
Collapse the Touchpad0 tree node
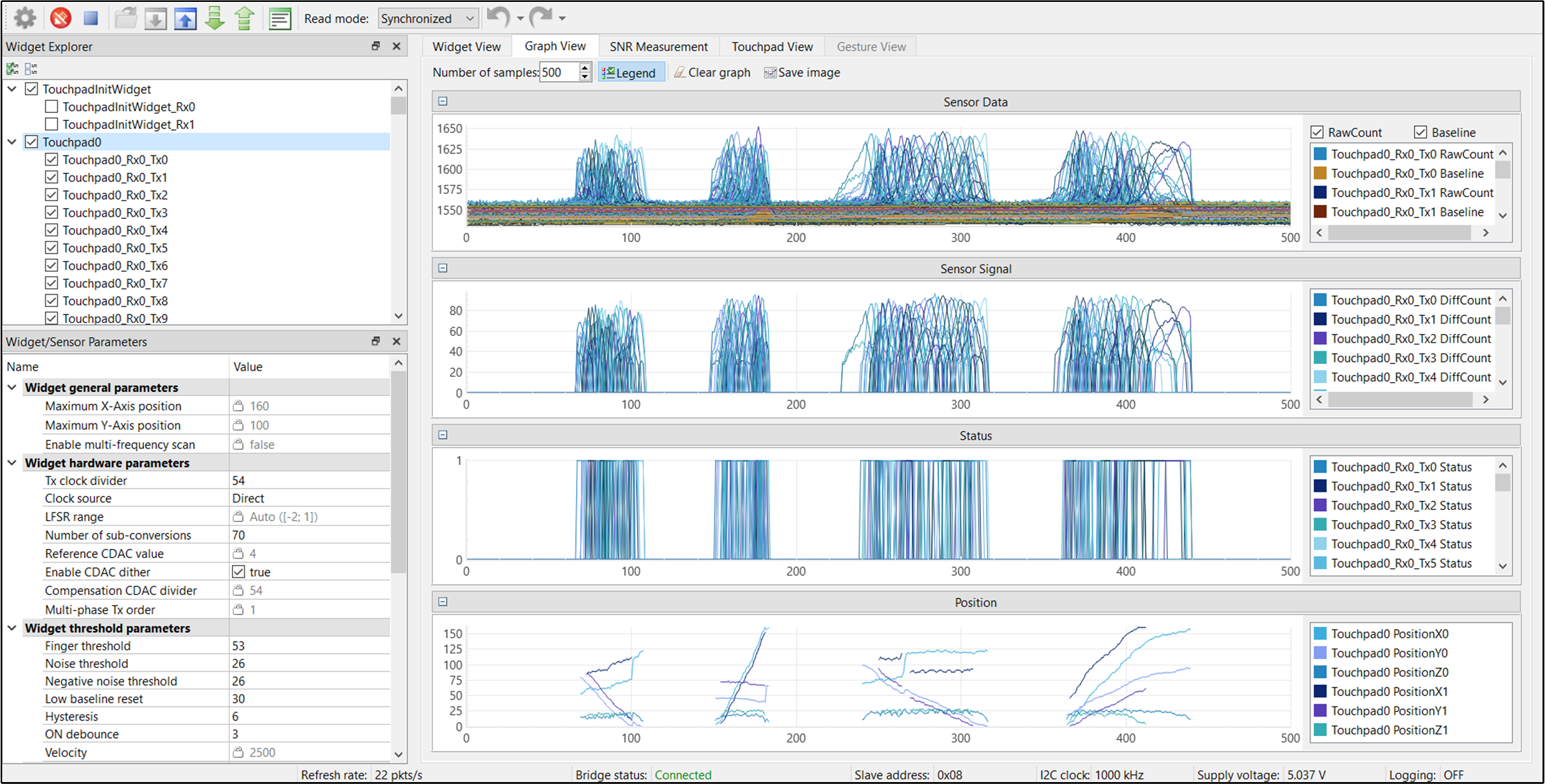point(12,142)
